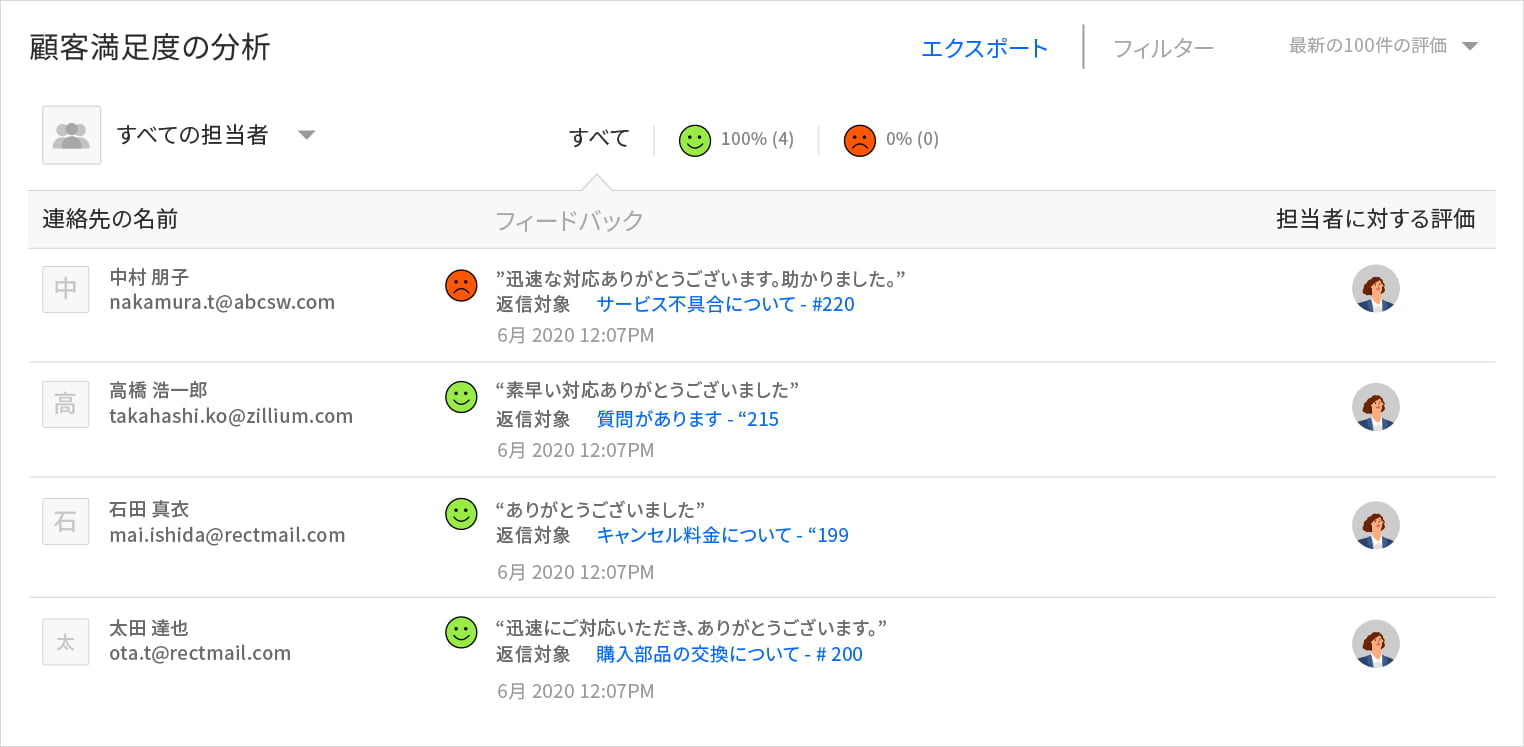Click the エクスポート link
This screenshot has height=747, width=1524.
coord(984,48)
